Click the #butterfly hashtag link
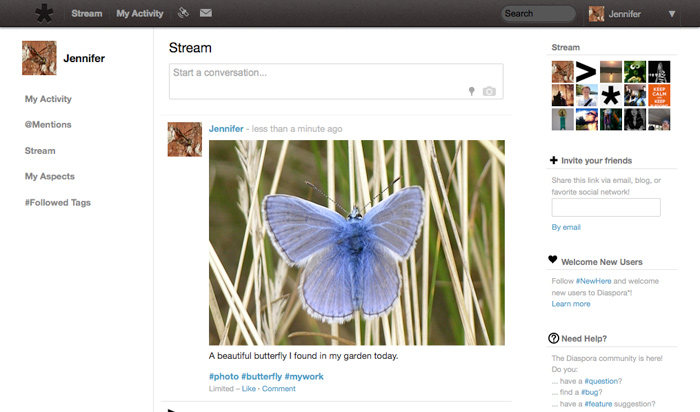 260,376
